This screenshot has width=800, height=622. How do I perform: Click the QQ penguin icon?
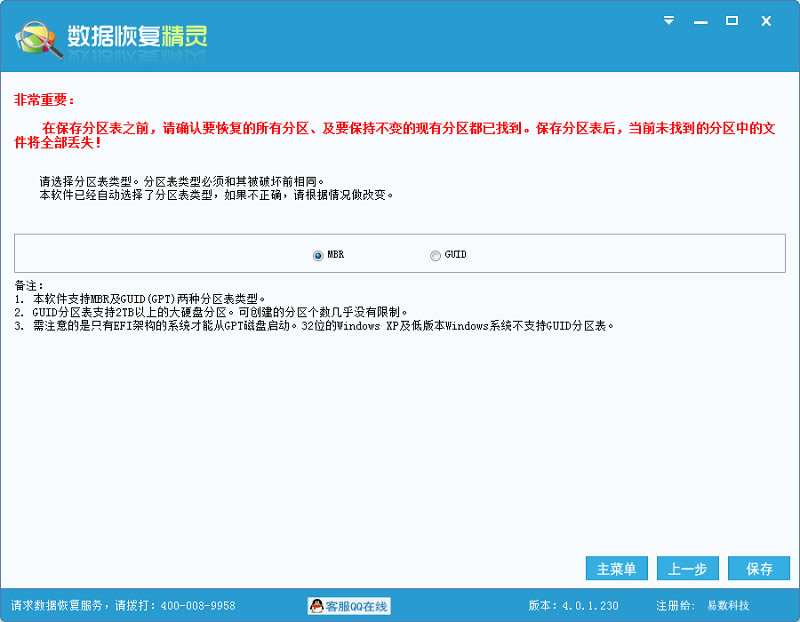click(x=316, y=606)
